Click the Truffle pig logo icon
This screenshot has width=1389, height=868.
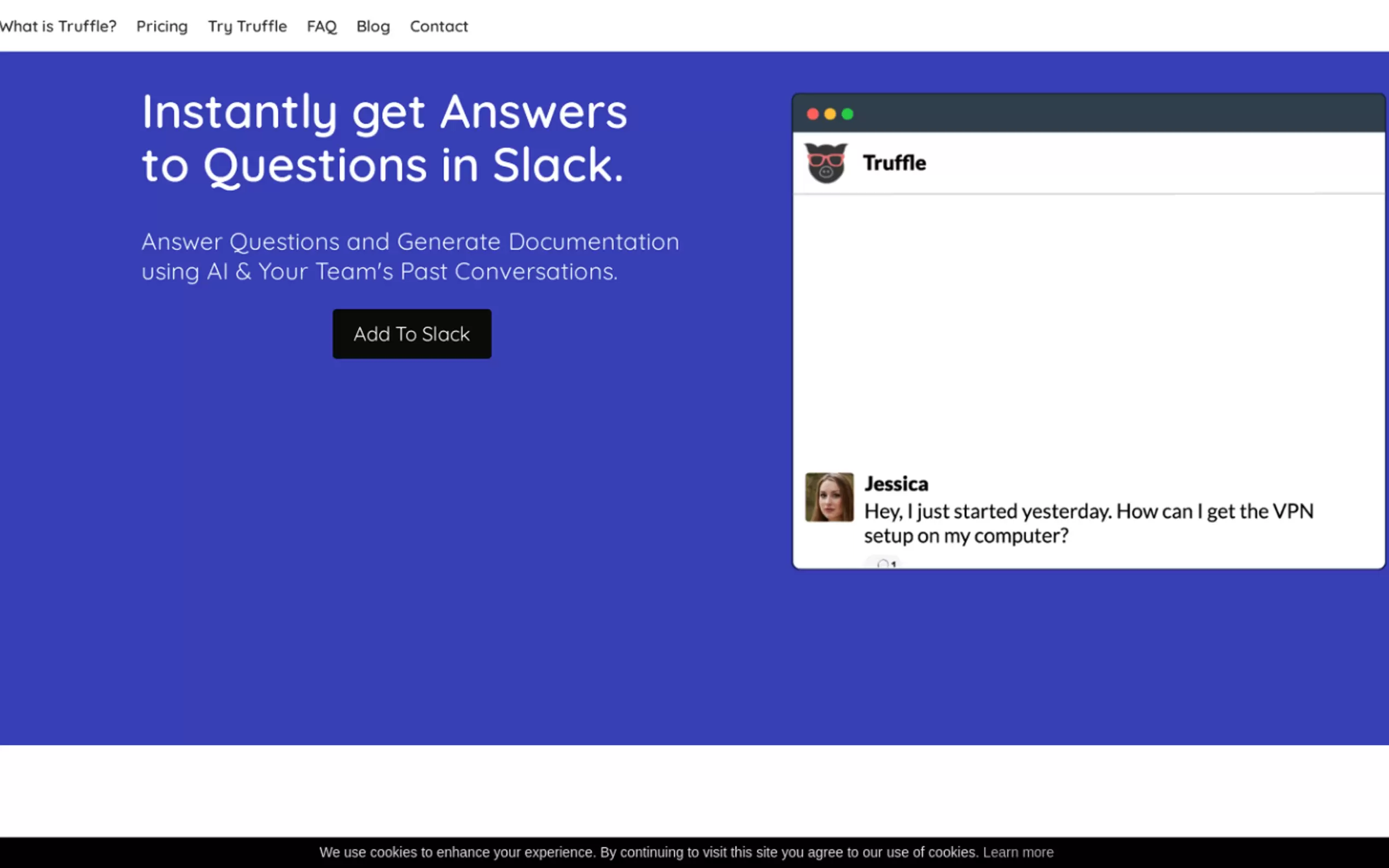826,163
